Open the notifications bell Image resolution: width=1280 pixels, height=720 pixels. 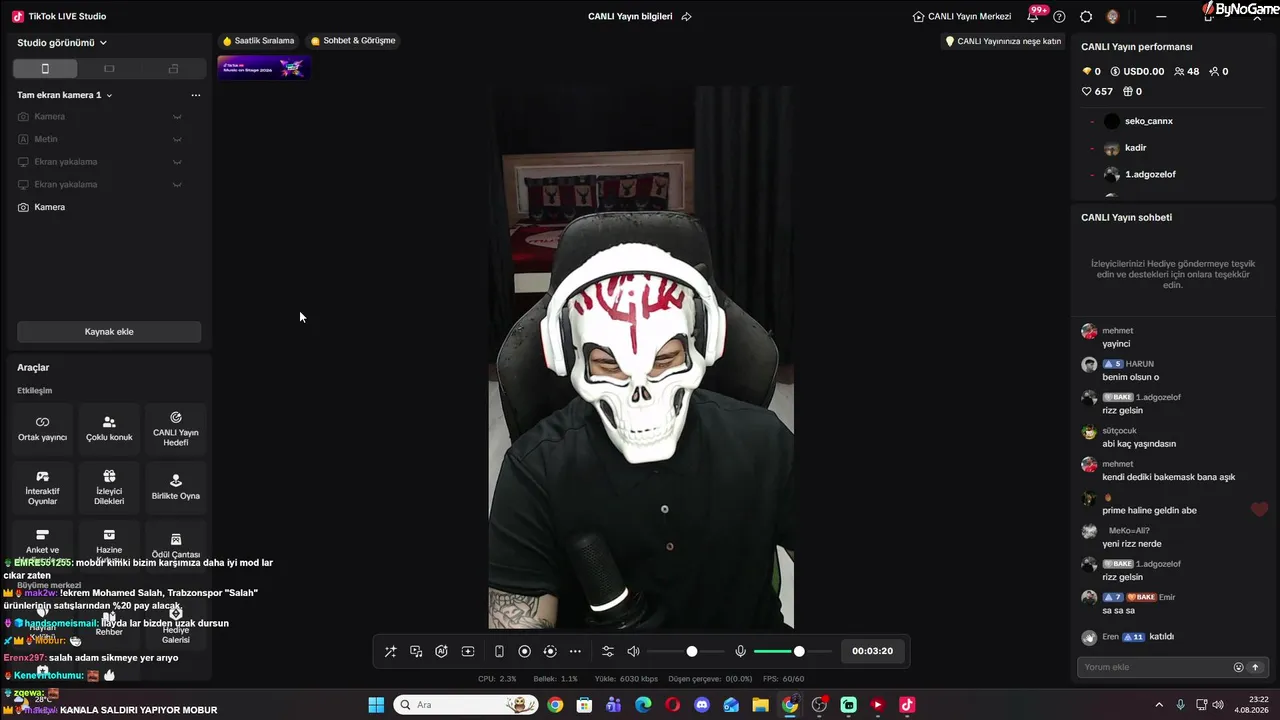(x=1033, y=16)
